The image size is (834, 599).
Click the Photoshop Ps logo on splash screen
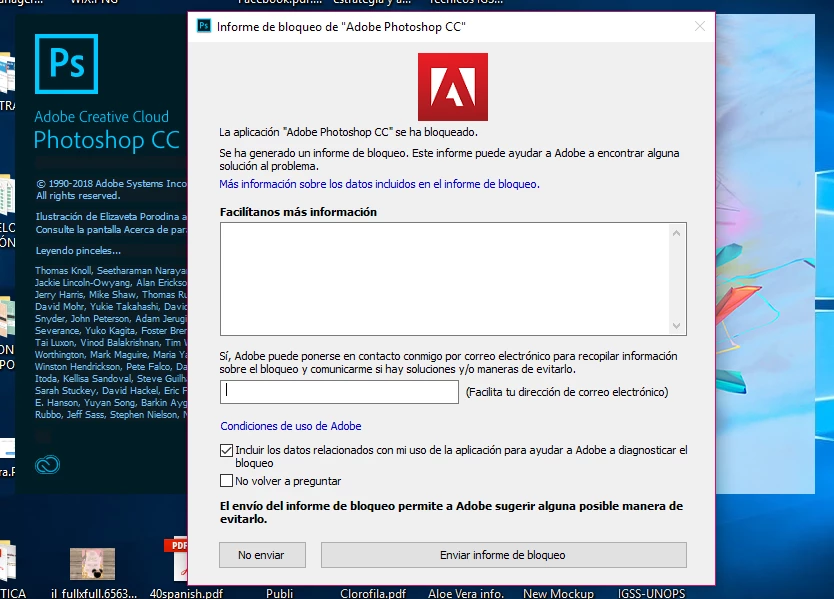coord(66,64)
